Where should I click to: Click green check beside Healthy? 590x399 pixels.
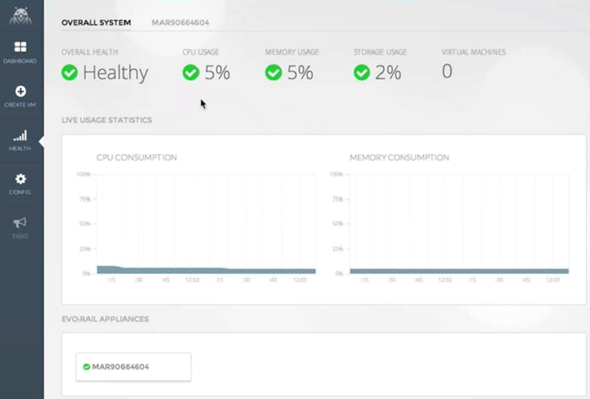click(70, 72)
